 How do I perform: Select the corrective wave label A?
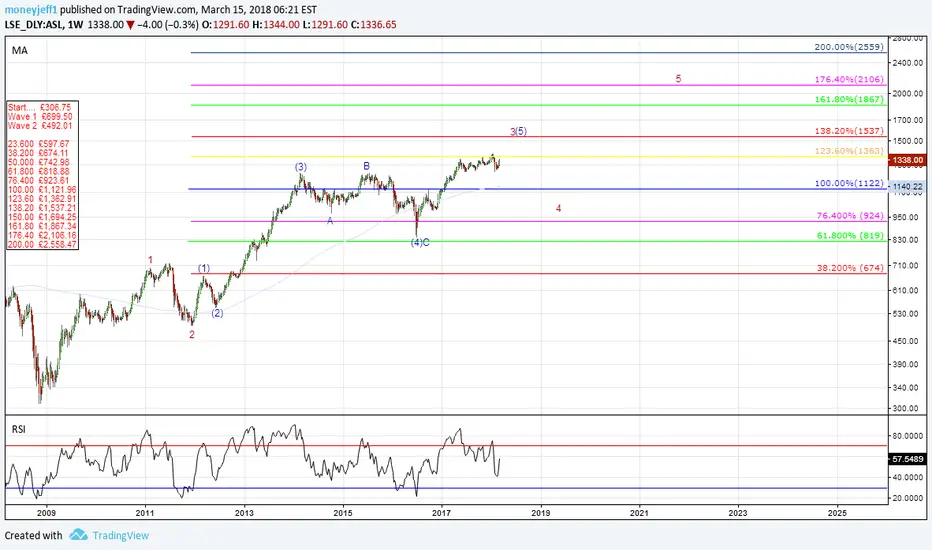click(330, 221)
